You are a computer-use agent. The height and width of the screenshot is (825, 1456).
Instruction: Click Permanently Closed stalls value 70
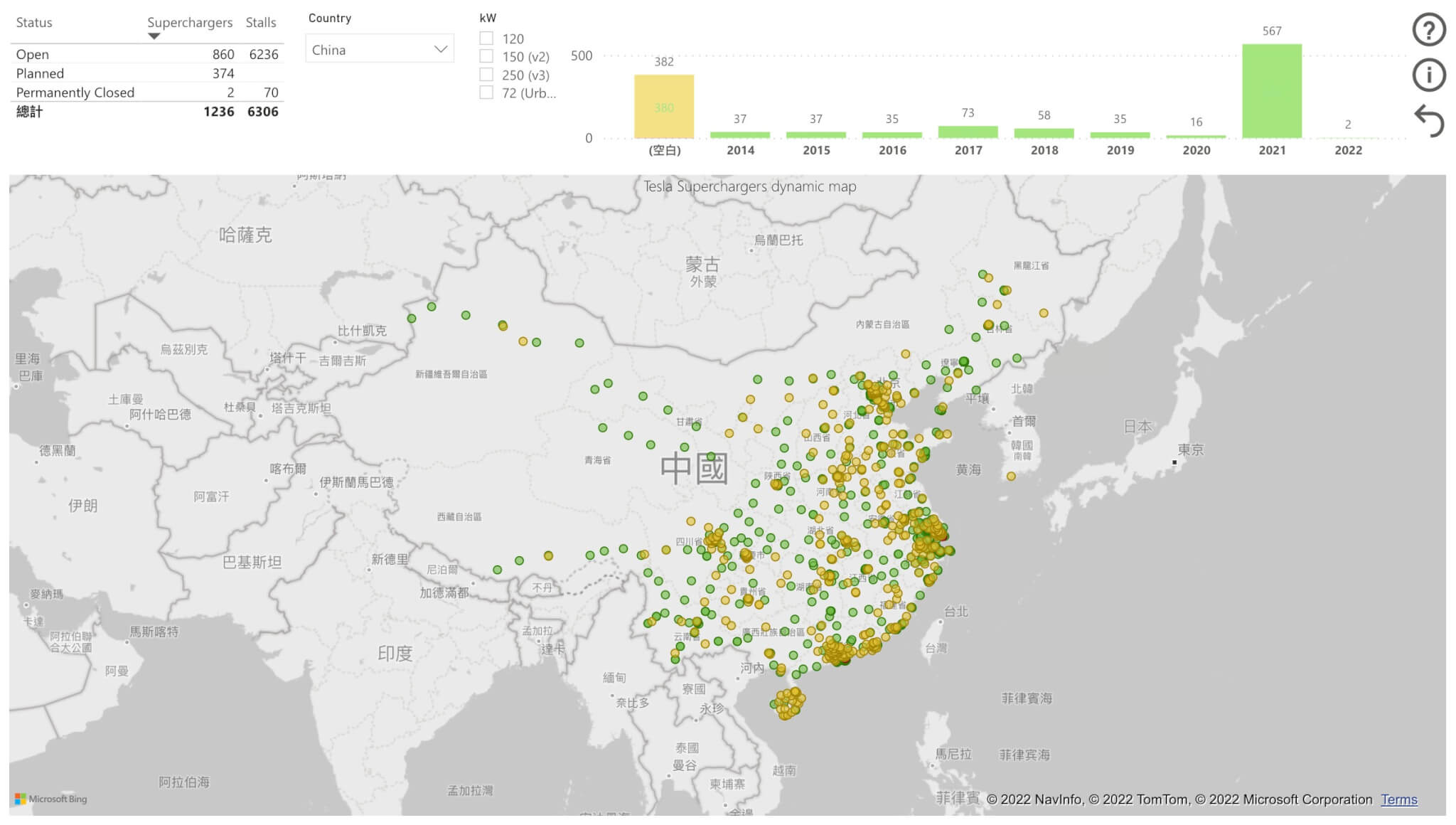point(271,92)
